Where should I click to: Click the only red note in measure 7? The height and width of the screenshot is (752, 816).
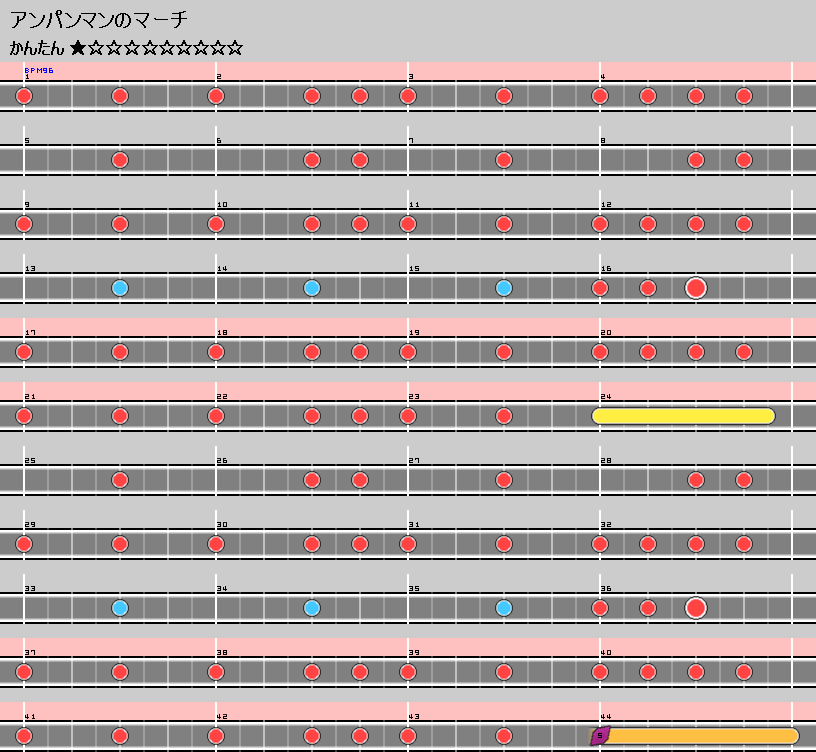[x=504, y=160]
